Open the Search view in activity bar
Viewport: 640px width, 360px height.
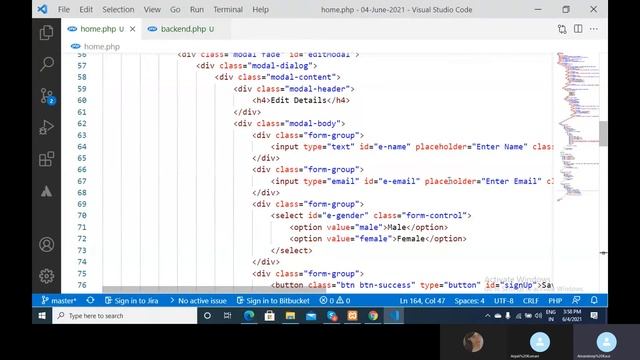[x=47, y=64]
